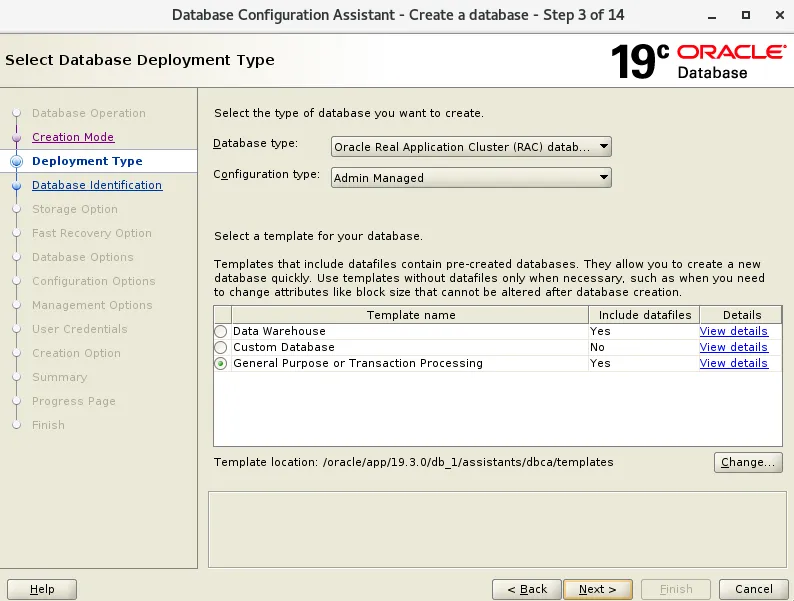Click the Deployment Type step circle icon

coord(17,161)
